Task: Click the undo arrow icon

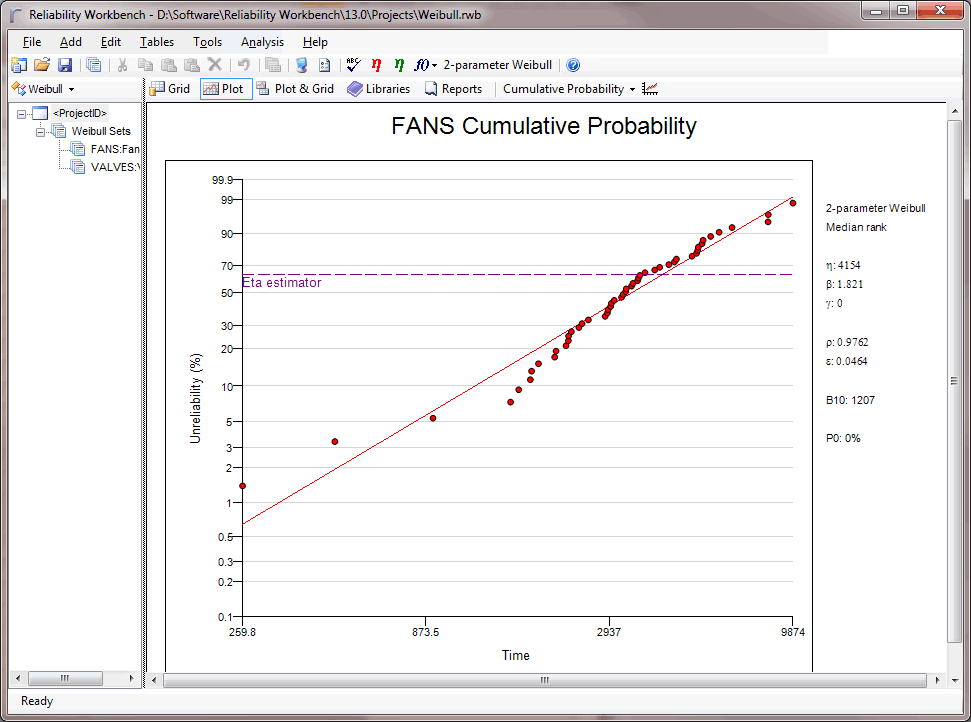Action: click(x=243, y=65)
